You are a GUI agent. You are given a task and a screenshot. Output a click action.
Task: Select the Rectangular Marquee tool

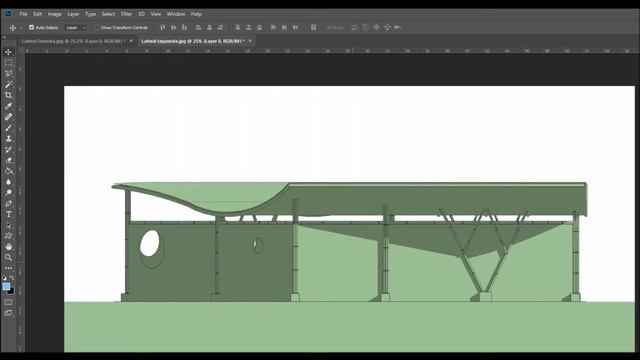click(x=8, y=63)
